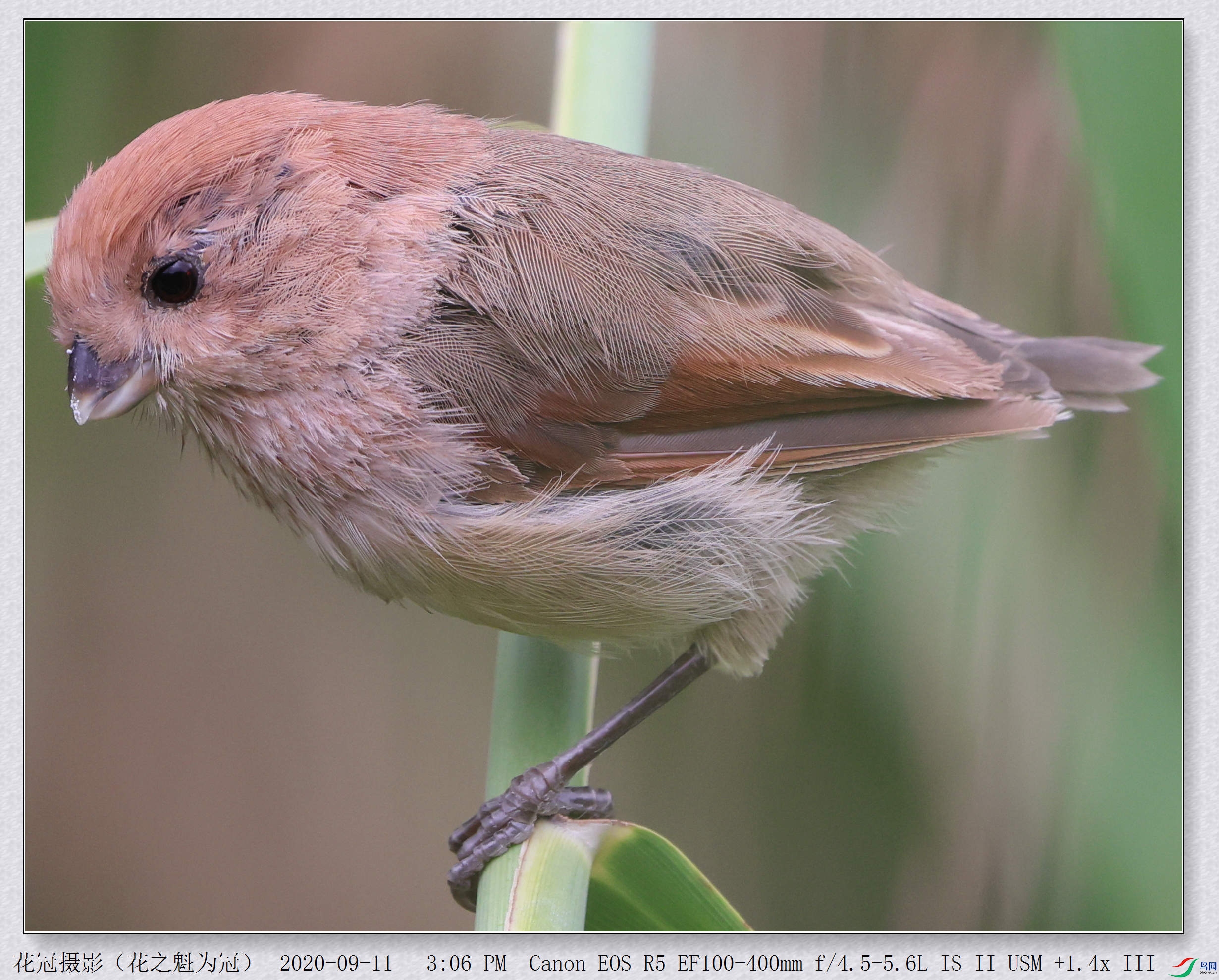Click the 3:06 PM time text
The image size is (1219, 980).
(466, 963)
